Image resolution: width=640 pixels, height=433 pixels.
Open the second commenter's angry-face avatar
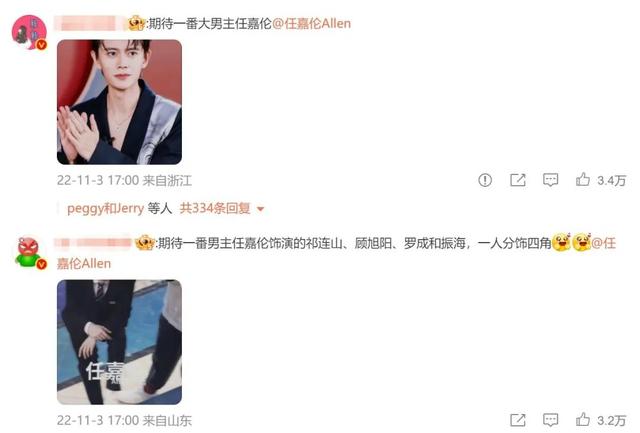(29, 253)
